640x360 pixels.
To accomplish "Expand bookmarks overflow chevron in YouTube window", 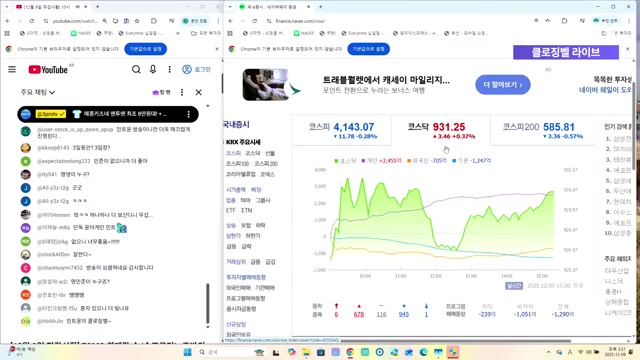I will [x=178, y=33].
